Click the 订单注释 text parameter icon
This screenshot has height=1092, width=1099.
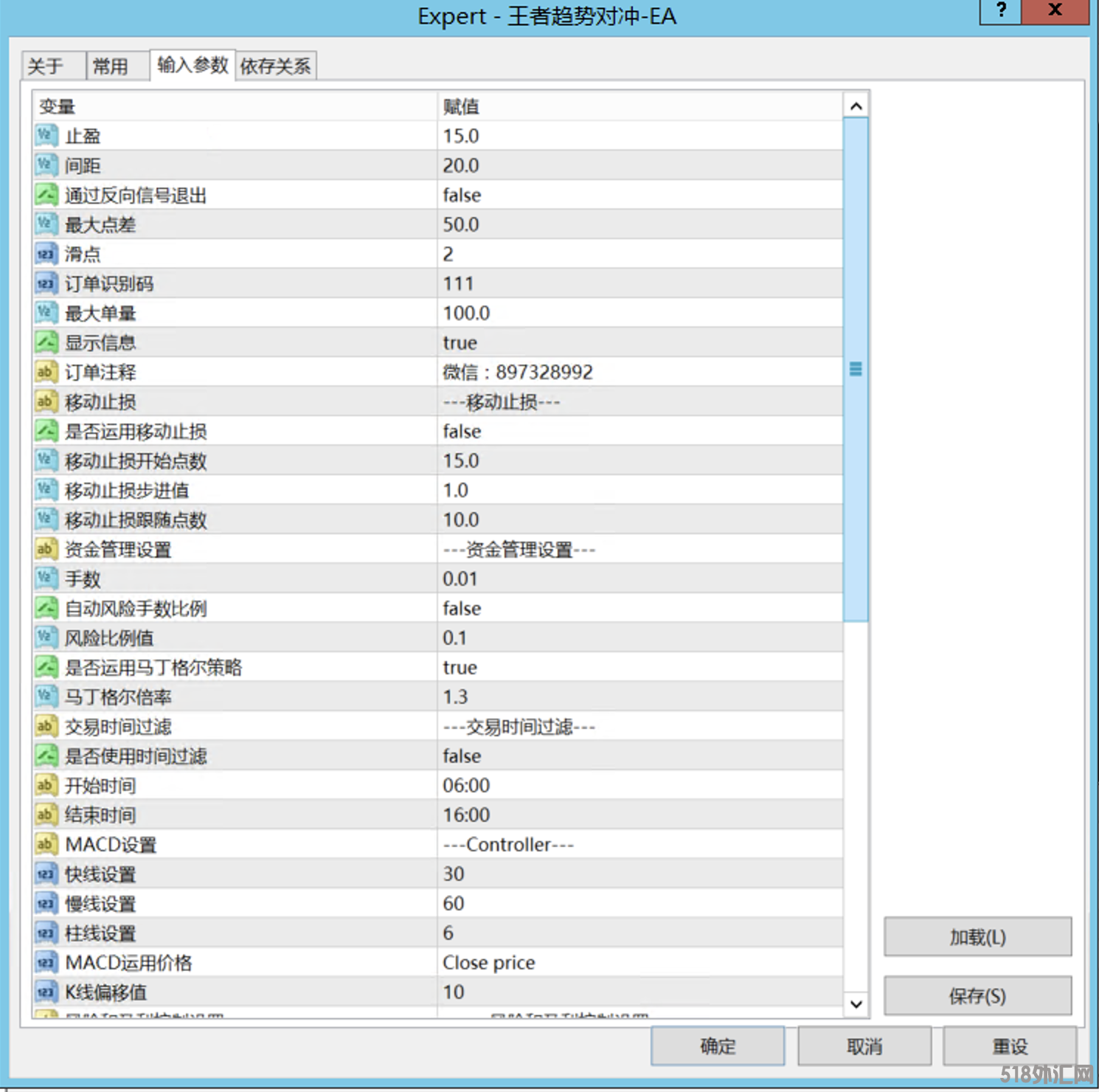pos(46,372)
